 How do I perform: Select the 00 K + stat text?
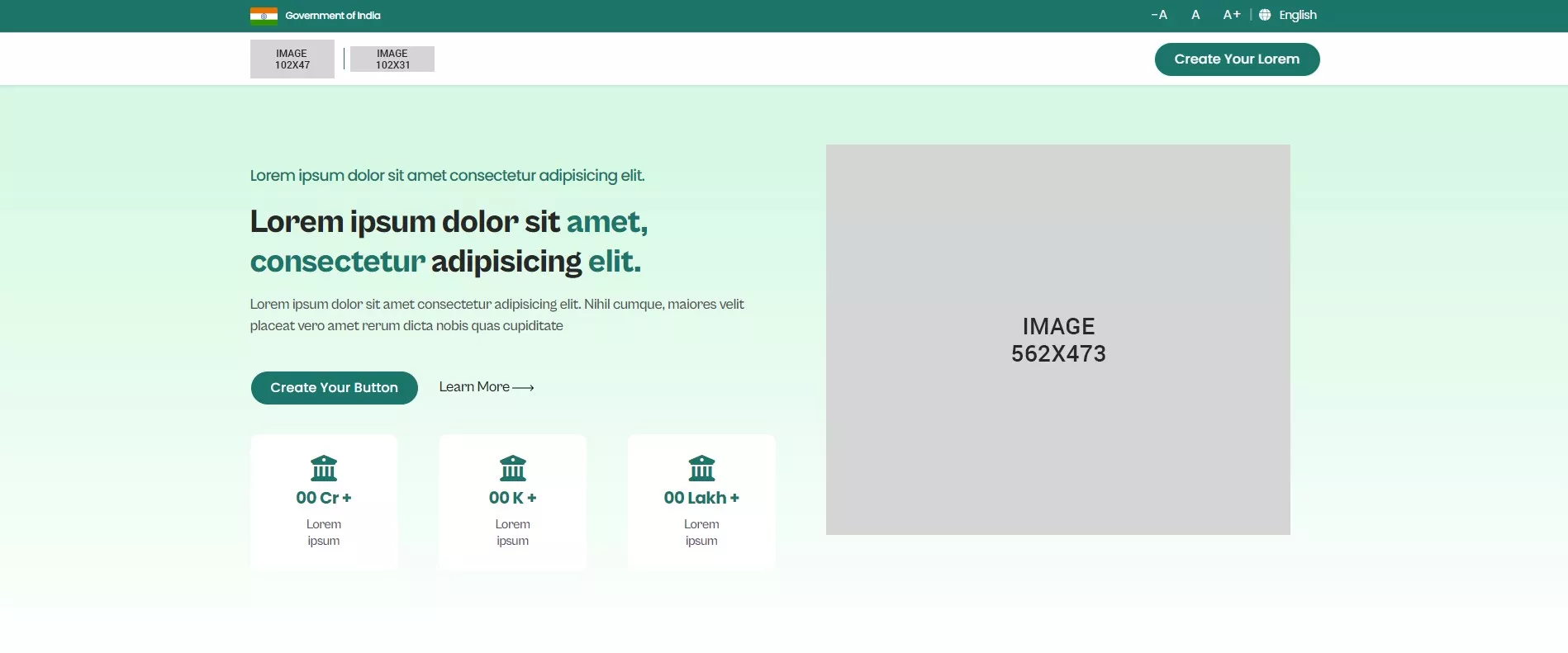point(513,498)
